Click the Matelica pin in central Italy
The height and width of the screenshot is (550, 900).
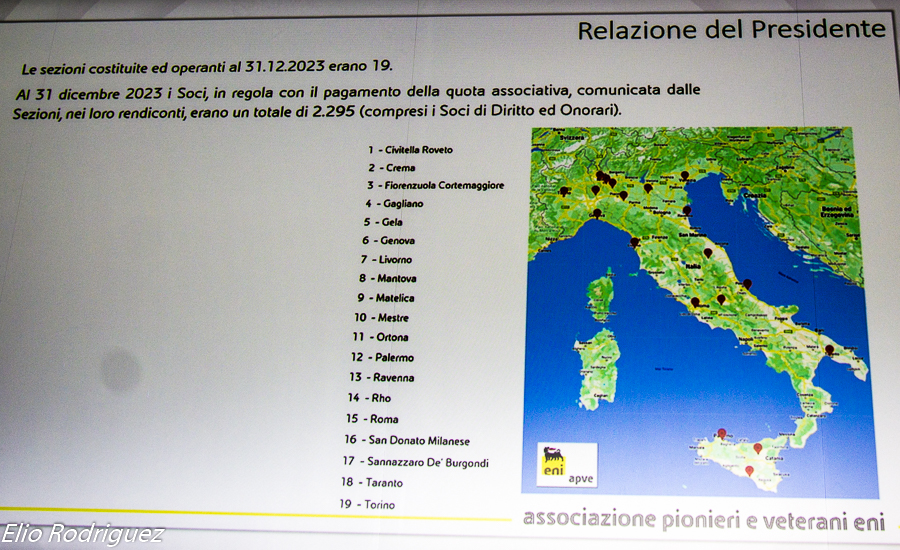click(x=708, y=253)
